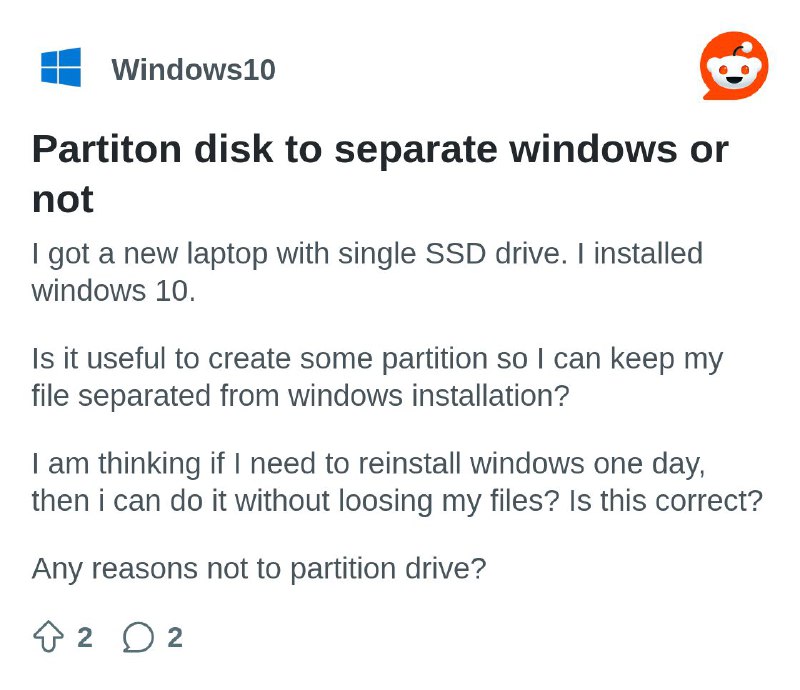Click the word 'Partiton' in the title

click(x=107, y=150)
